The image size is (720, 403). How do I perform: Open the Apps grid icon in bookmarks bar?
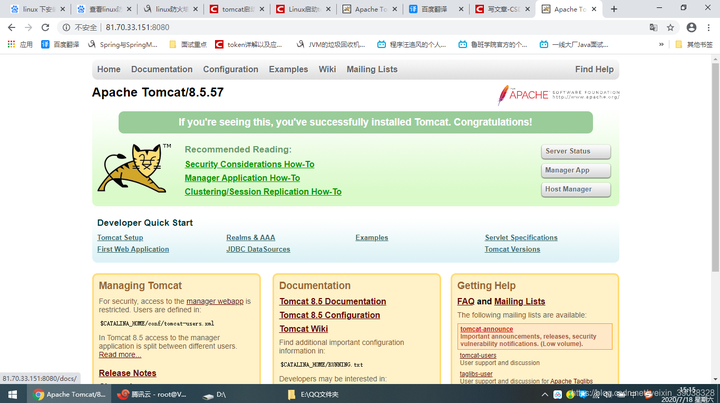coord(11,45)
